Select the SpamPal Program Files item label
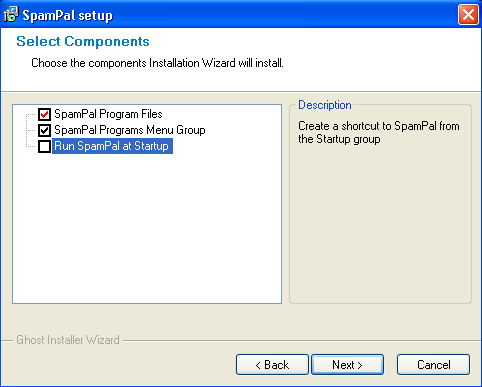482x387 pixels. pos(108,114)
